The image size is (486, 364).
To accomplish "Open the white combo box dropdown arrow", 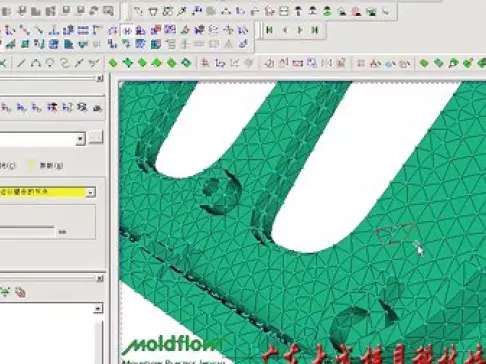I will [x=80, y=139].
